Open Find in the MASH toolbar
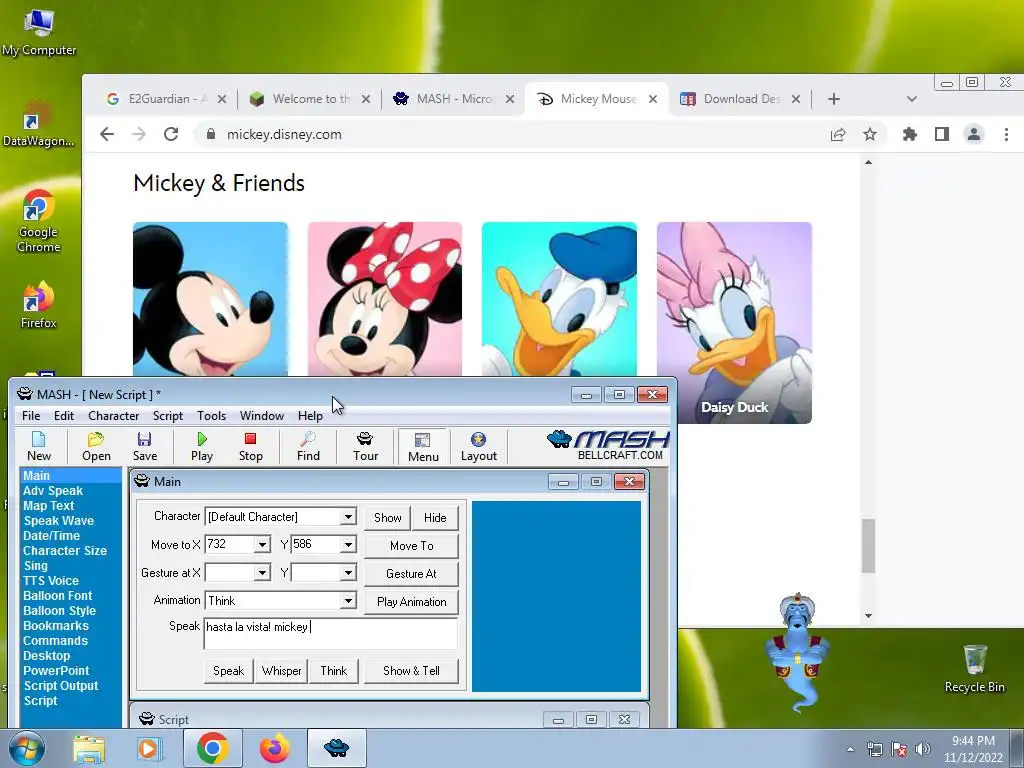 (x=308, y=446)
